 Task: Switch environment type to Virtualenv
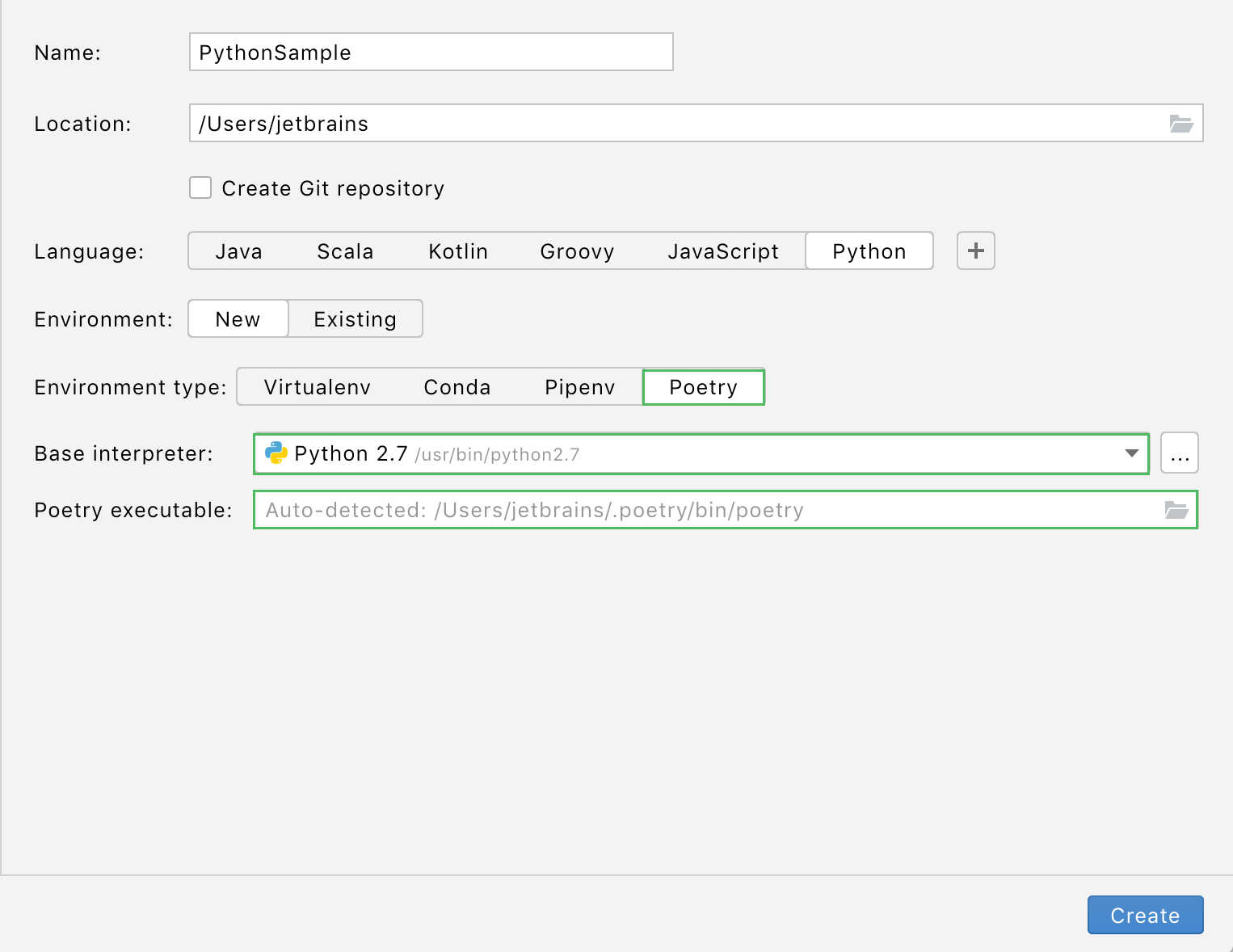point(317,387)
